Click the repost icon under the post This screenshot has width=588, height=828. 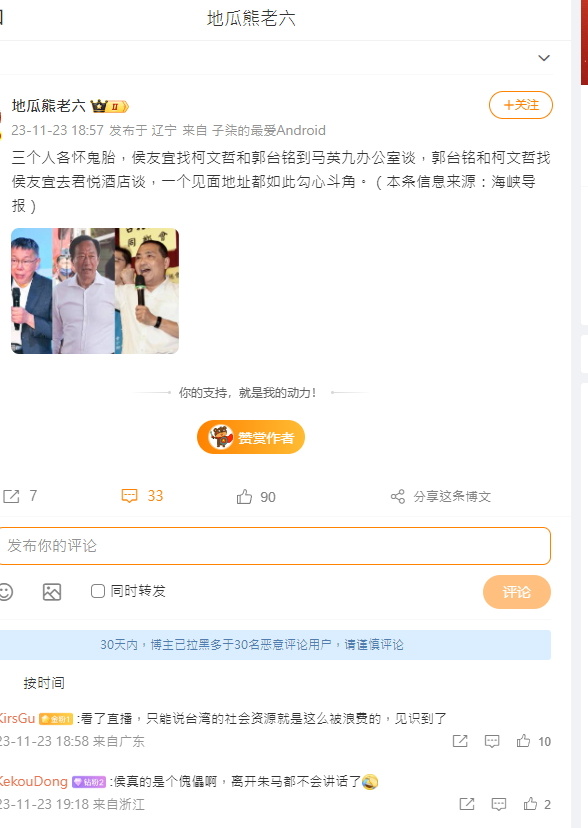[11, 496]
